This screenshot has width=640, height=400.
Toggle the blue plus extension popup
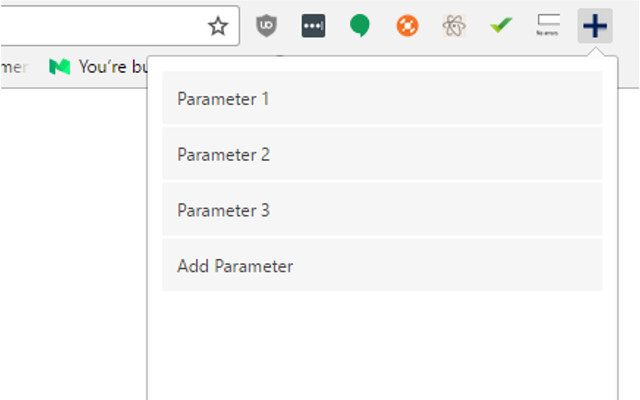[594, 26]
